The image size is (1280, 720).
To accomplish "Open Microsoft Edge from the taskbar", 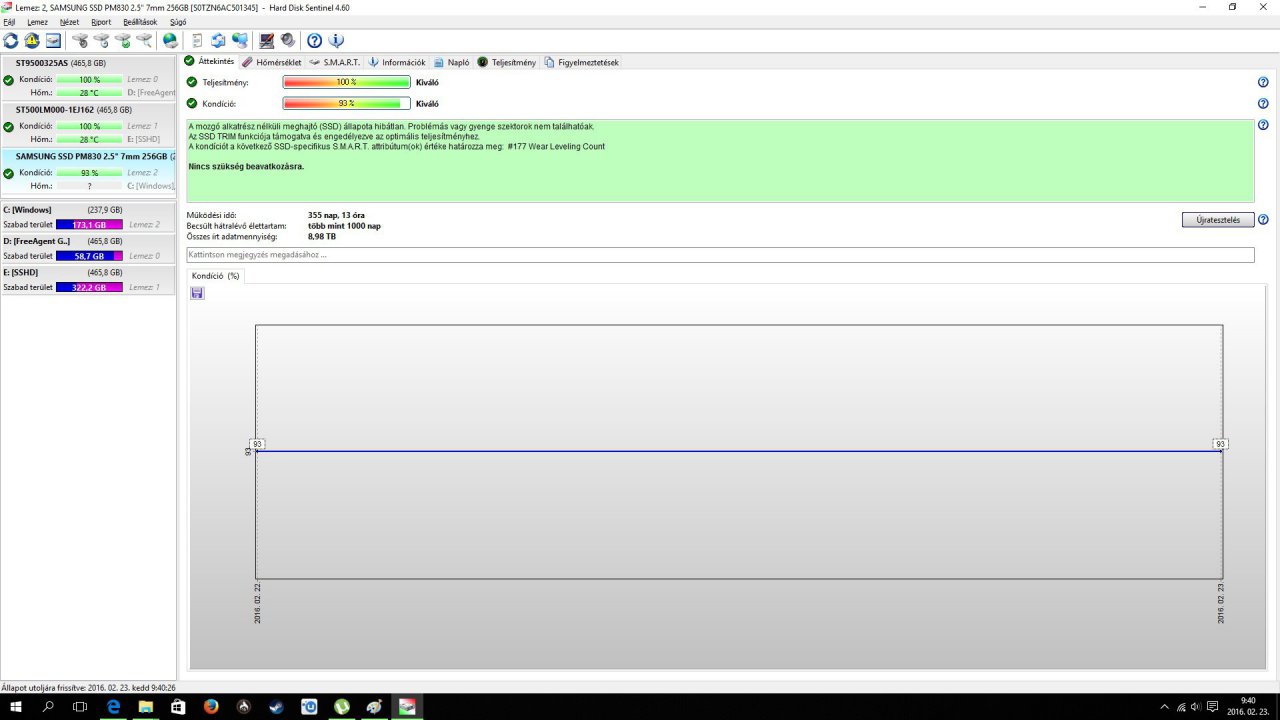I will click(112, 707).
